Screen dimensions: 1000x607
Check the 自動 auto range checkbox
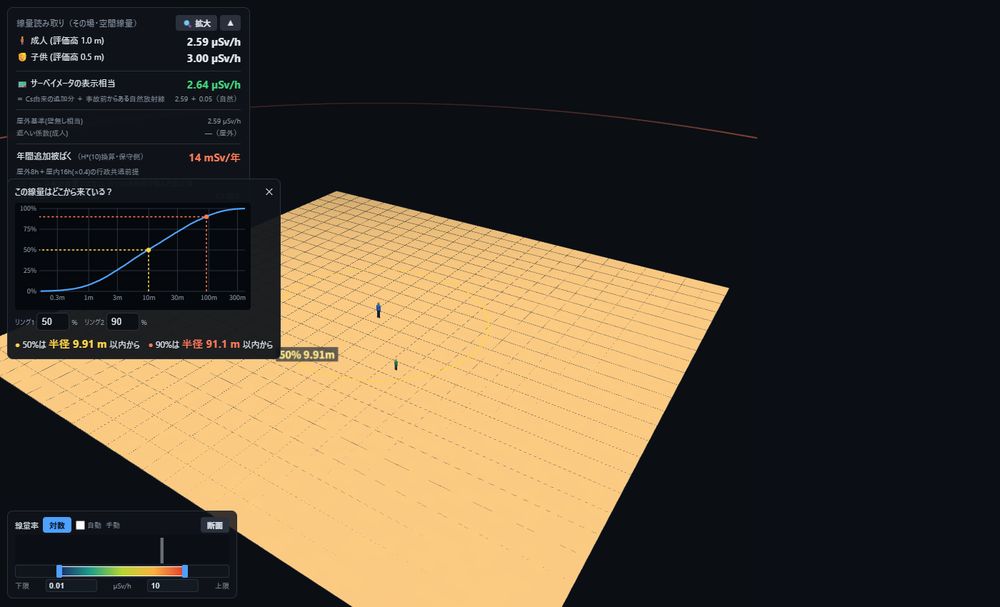pos(80,525)
